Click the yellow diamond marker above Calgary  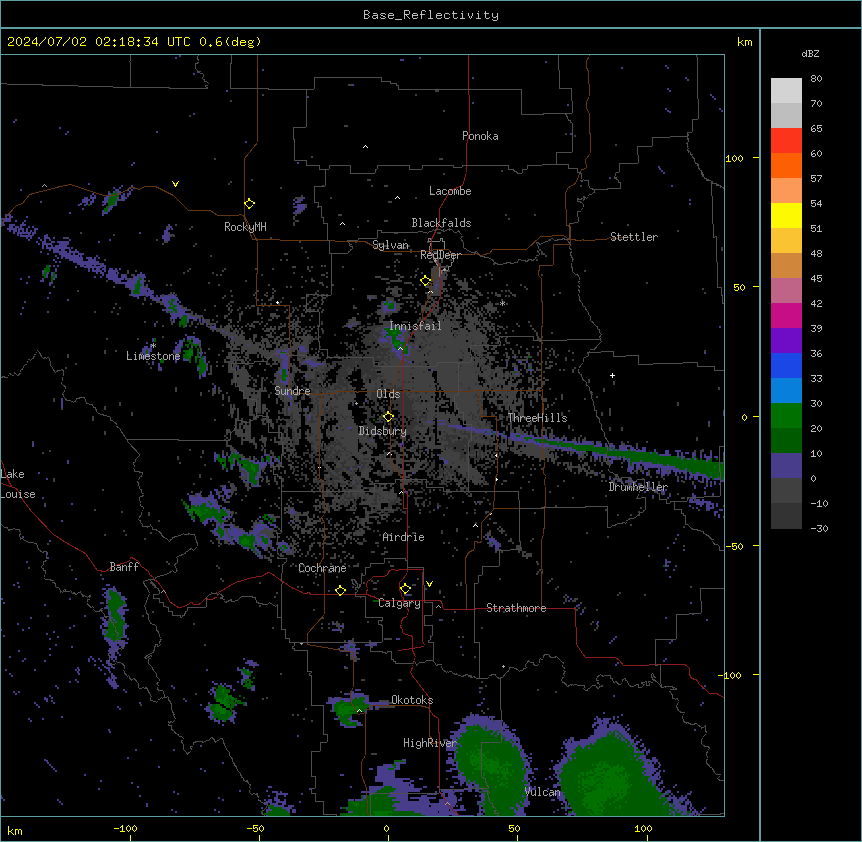[405, 589]
